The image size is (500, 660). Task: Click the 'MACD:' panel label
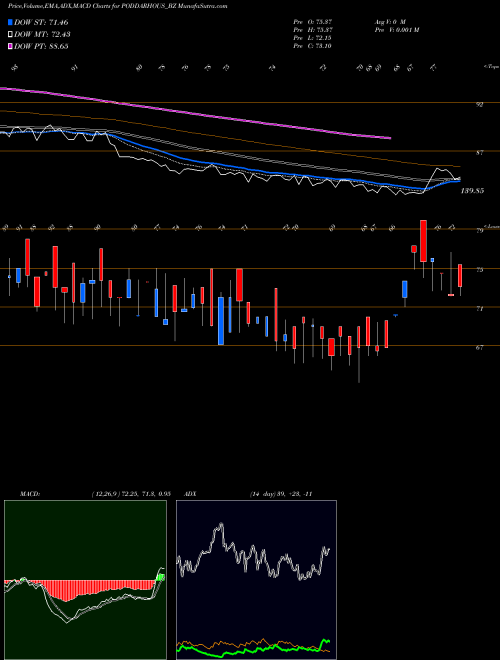[30, 494]
